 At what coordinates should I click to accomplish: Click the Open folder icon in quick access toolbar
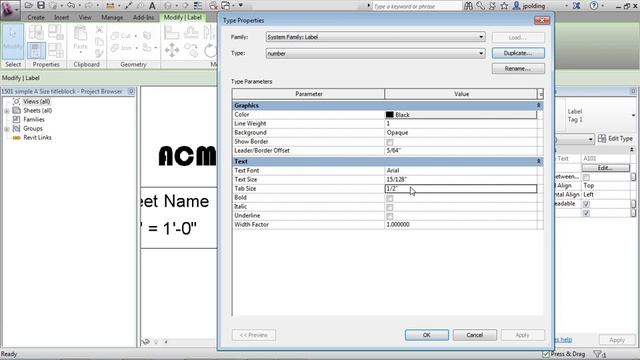click(x=29, y=5)
